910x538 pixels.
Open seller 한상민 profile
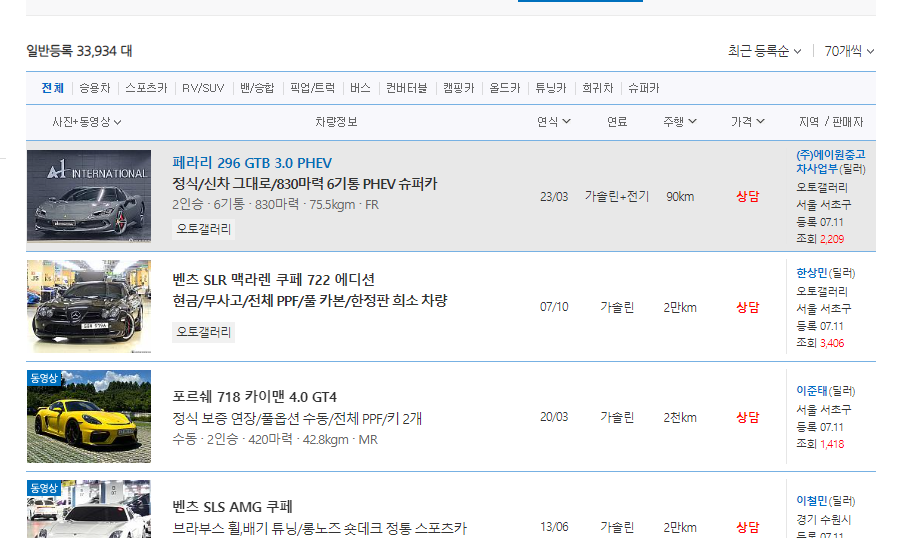[x=811, y=273]
